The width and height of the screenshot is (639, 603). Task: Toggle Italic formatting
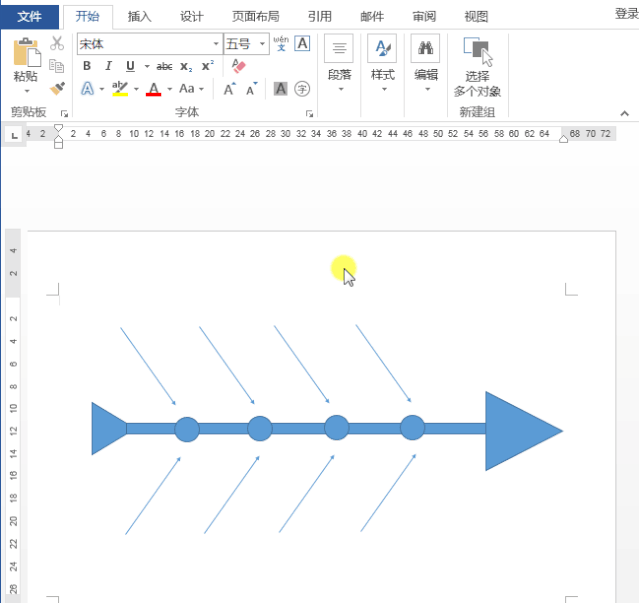[x=108, y=66]
